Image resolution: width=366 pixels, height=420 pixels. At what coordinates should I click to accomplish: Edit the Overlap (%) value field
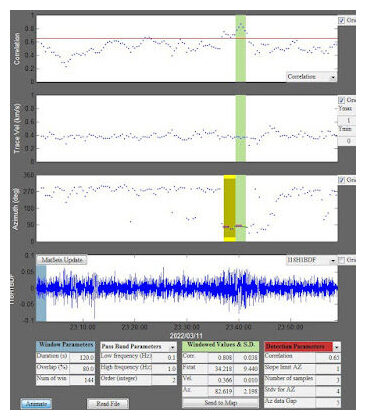point(82,369)
